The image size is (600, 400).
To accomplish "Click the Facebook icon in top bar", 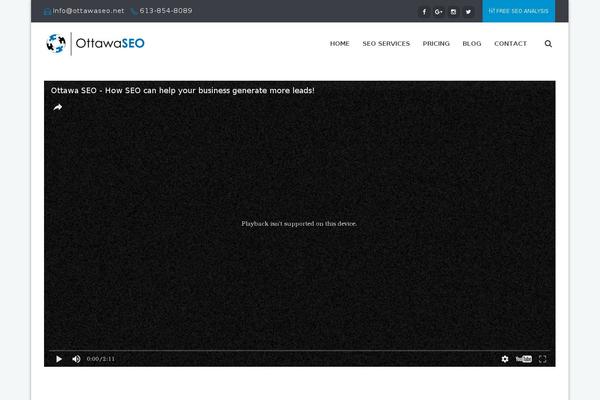I will [424, 12].
